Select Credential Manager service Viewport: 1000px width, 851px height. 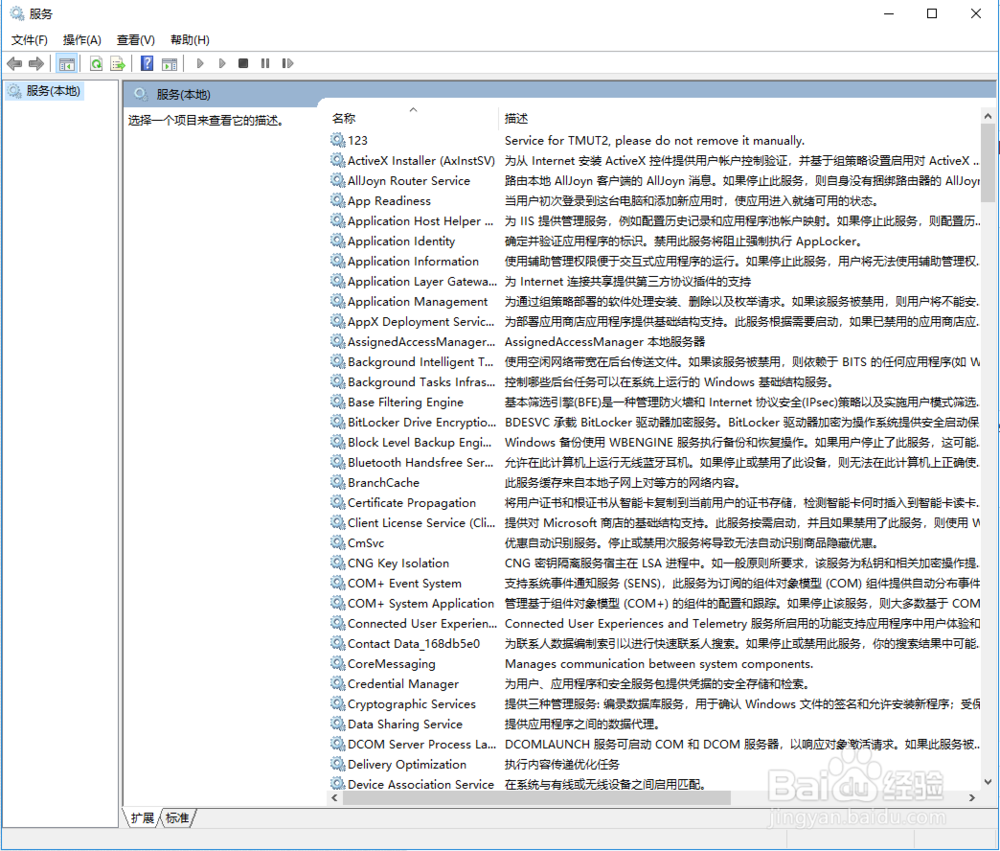[655, 684]
